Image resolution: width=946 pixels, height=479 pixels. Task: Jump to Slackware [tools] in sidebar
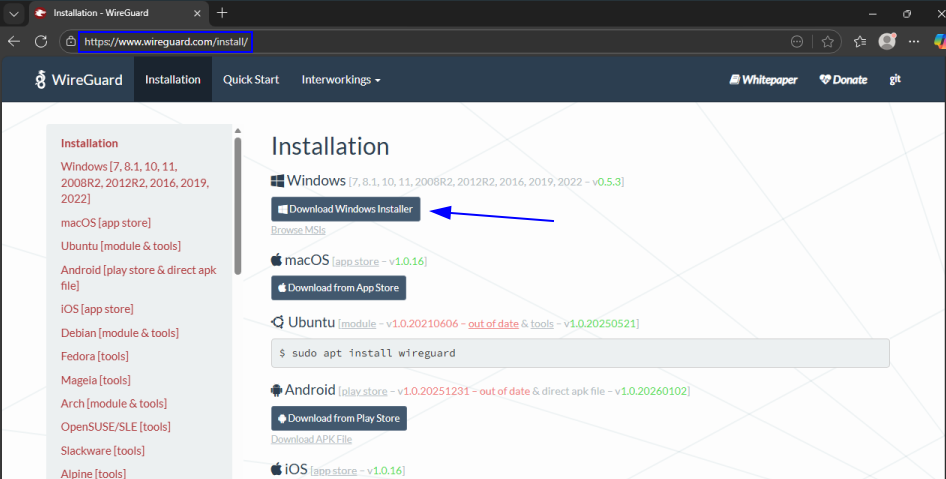pos(103,451)
